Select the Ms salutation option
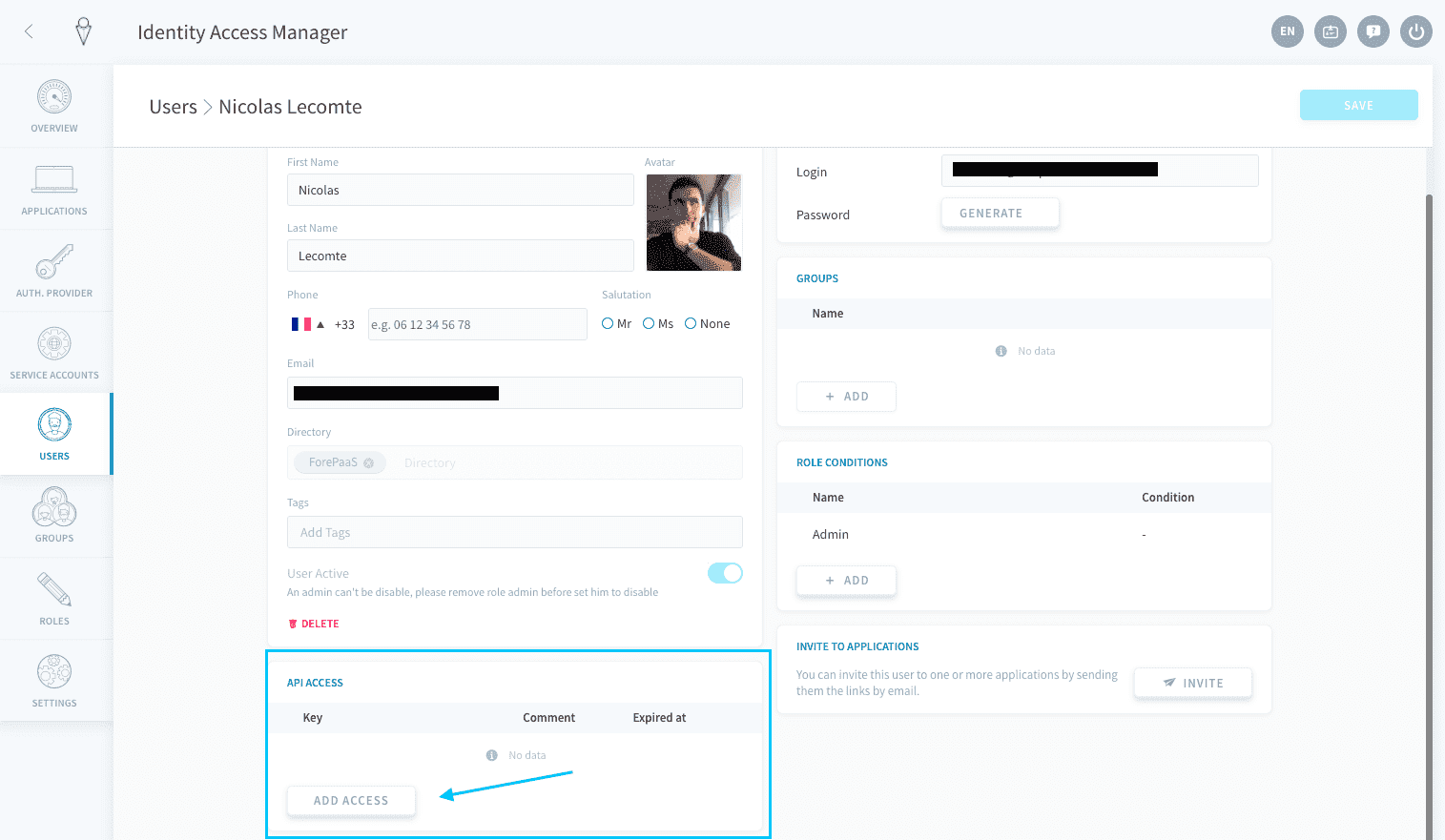This screenshot has width=1445, height=840. click(x=649, y=323)
